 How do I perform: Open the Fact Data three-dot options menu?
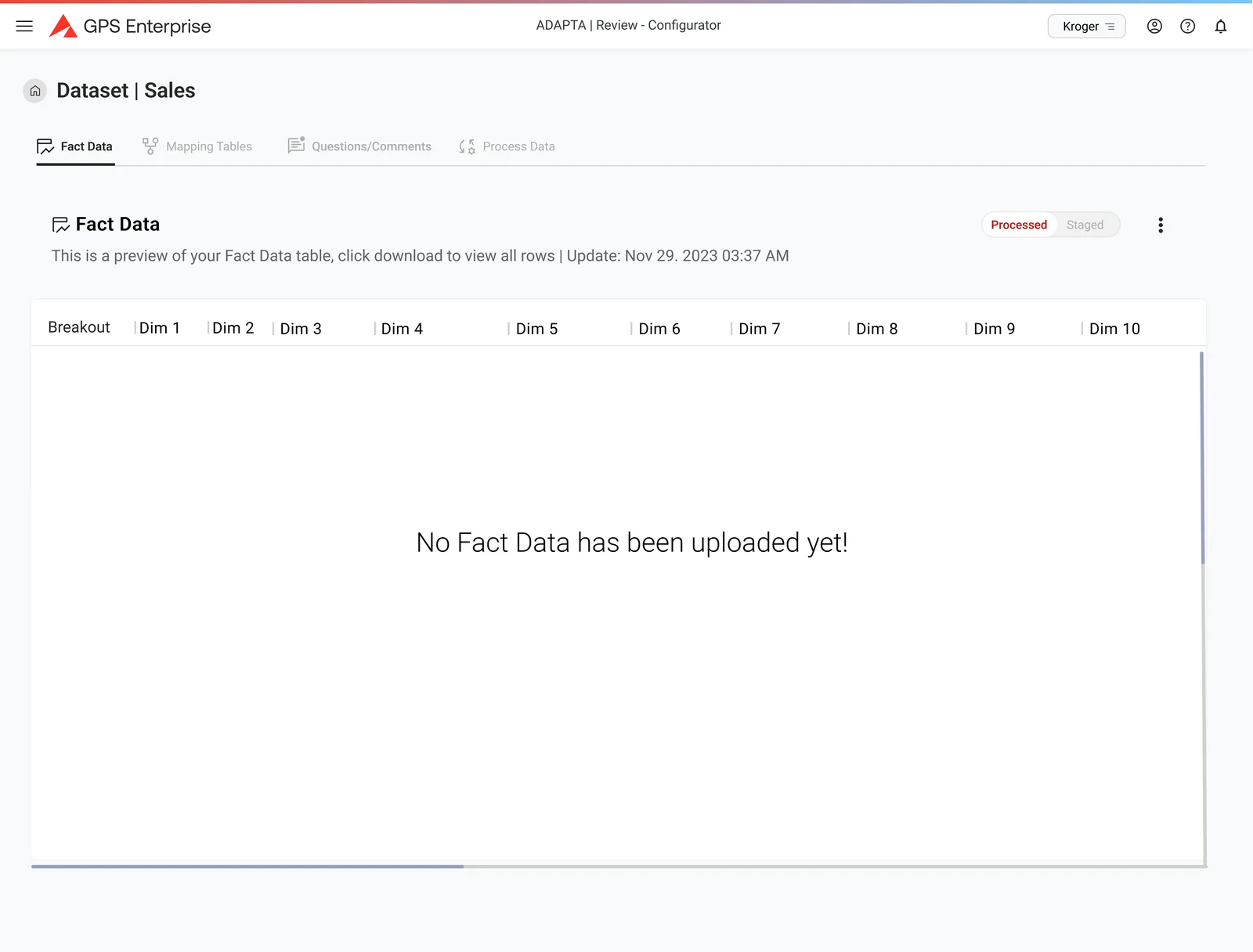pyautogui.click(x=1161, y=225)
